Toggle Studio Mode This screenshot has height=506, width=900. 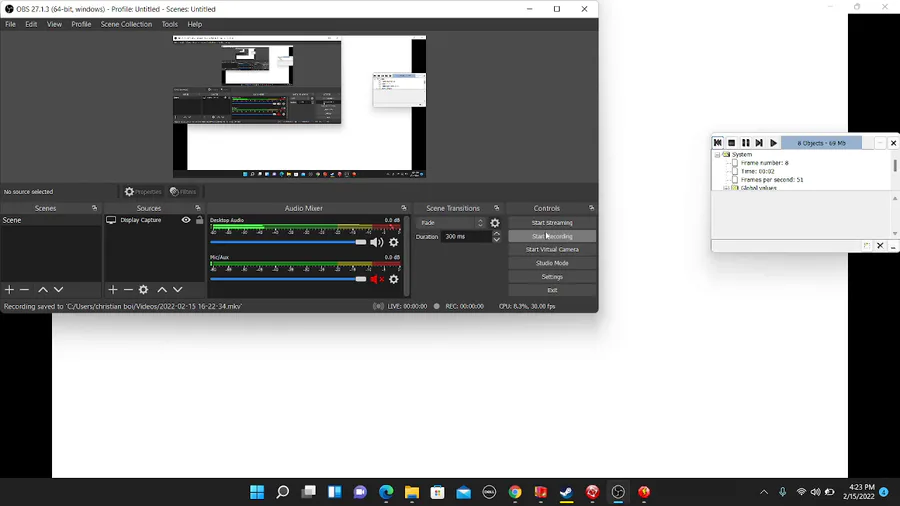tap(552, 263)
